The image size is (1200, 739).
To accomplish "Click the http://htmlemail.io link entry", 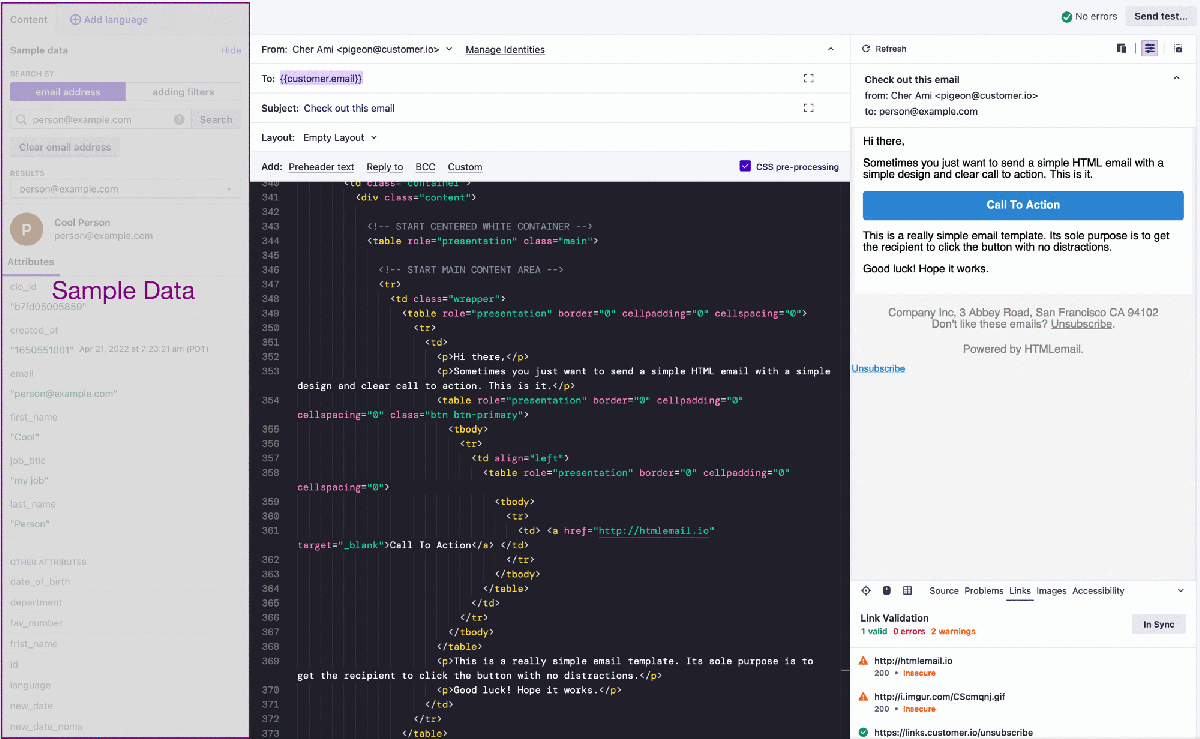I will coord(913,661).
